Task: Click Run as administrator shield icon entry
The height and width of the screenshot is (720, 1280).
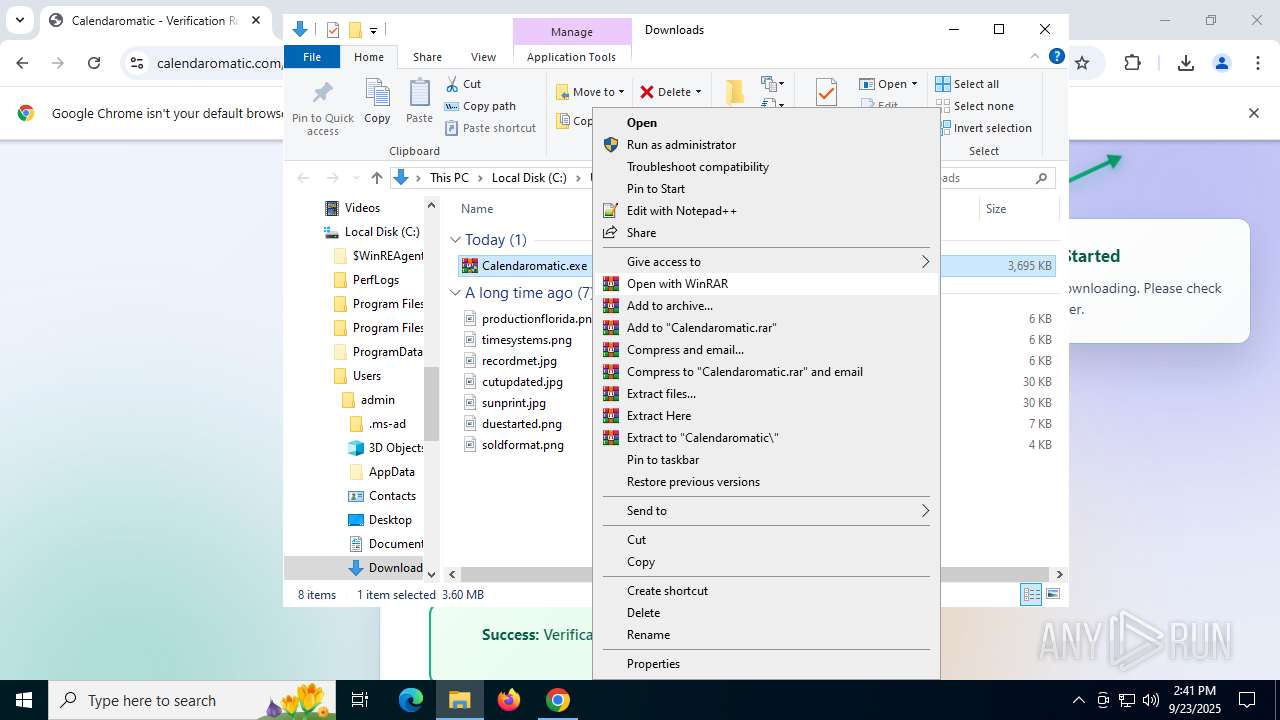Action: 766,145
